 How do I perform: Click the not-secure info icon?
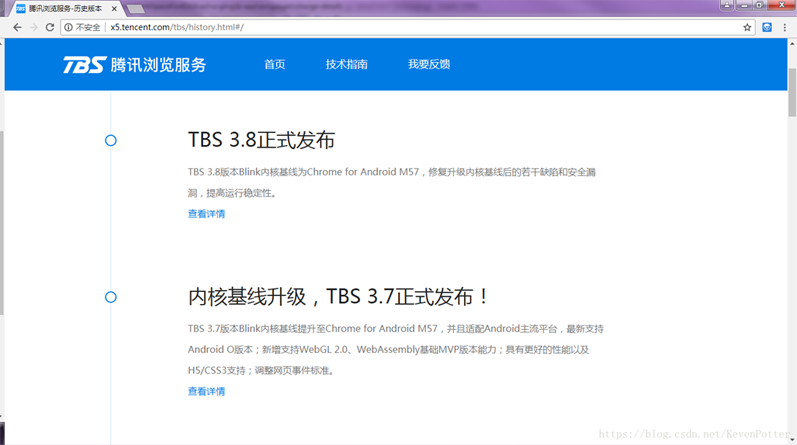(68, 27)
